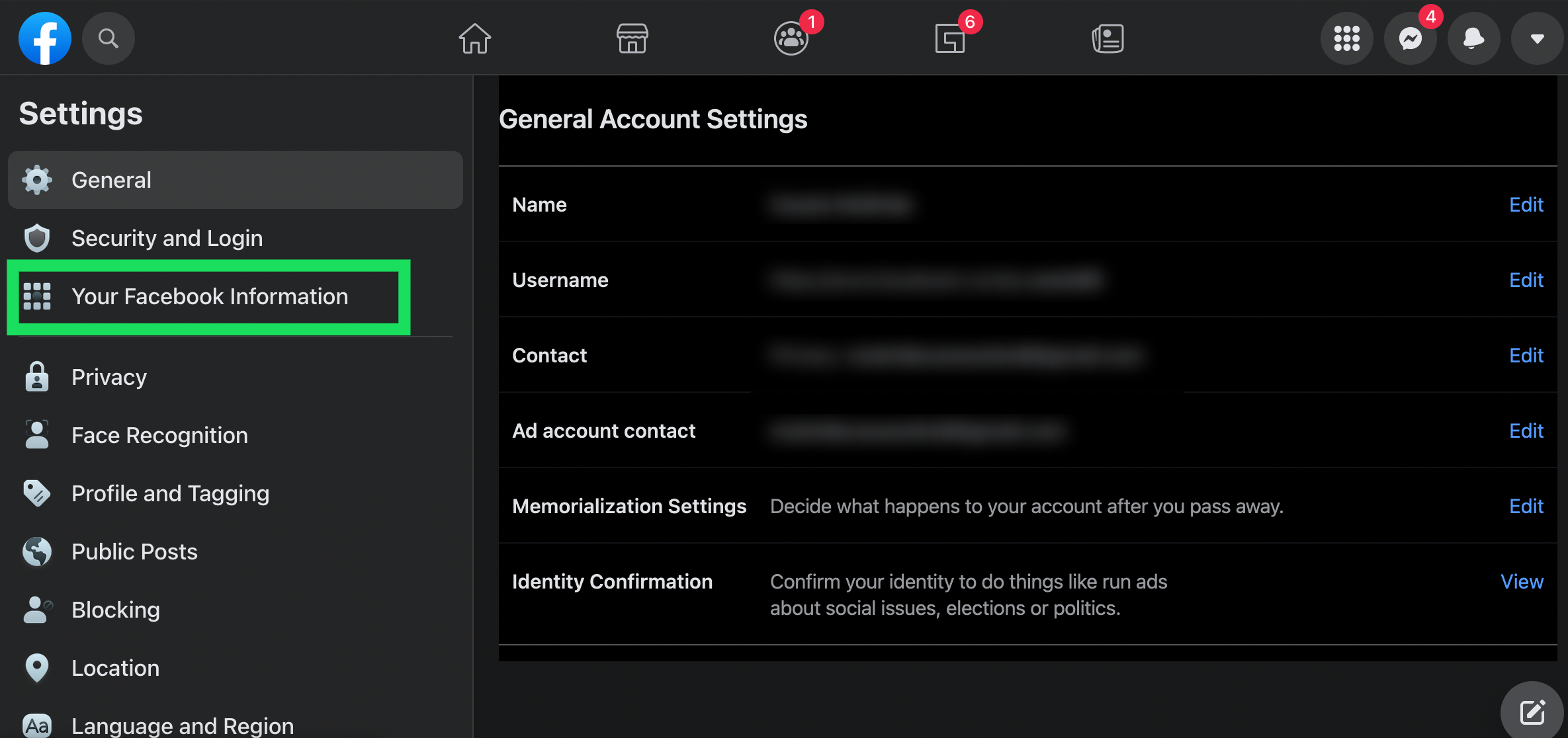1568x738 pixels.
Task: Show notifications bell icon
Action: coord(1473,38)
